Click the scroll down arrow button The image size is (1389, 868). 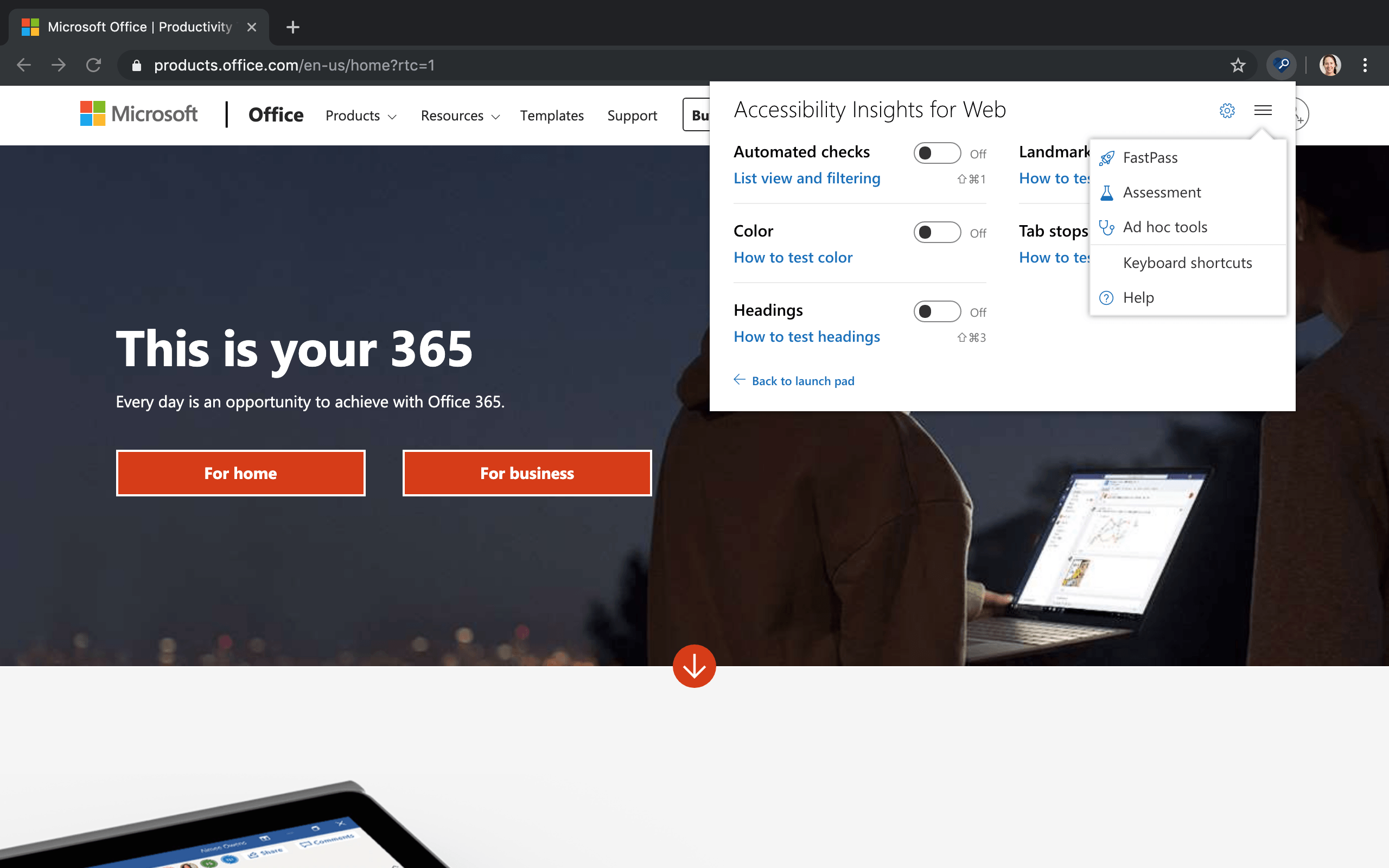694,666
